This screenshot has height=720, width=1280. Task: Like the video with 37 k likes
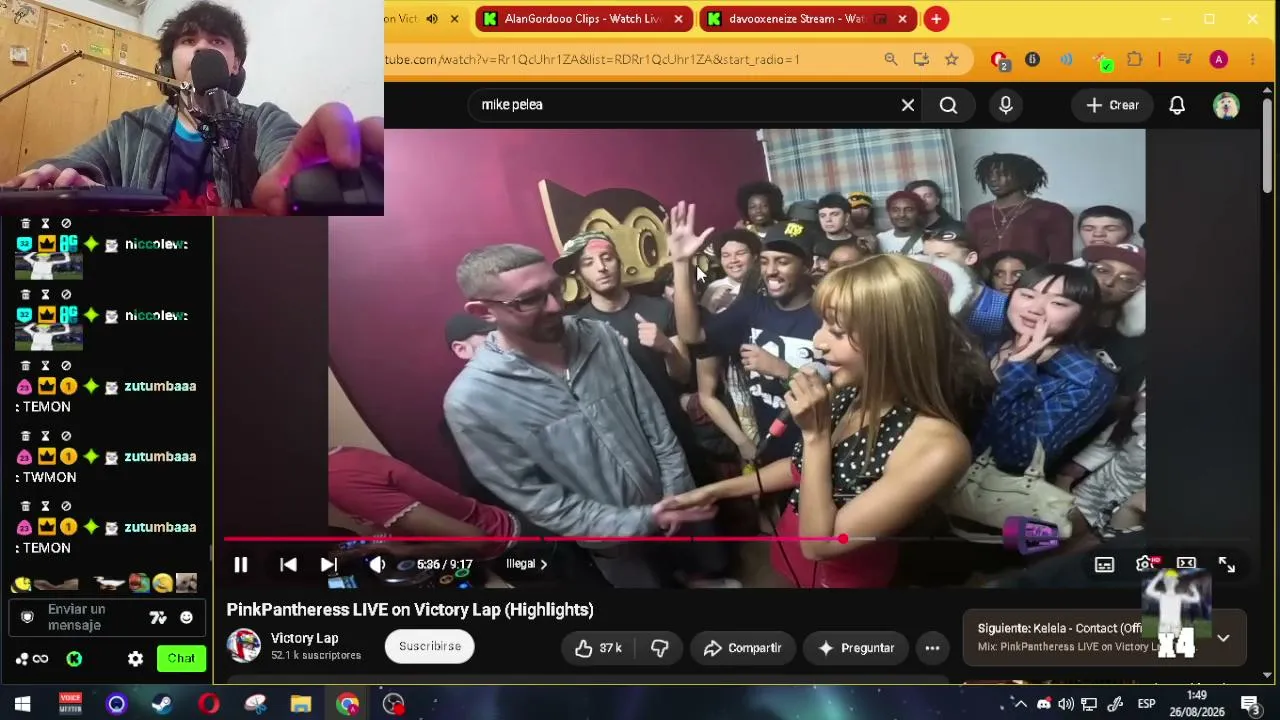tap(599, 648)
